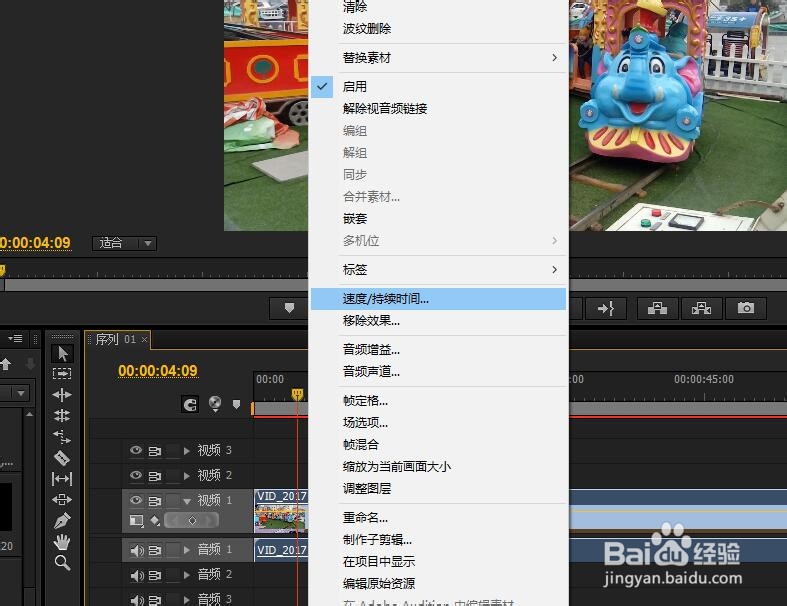Click the VID_2017 video clip thumbnail
This screenshot has width=787, height=606.
[x=281, y=517]
